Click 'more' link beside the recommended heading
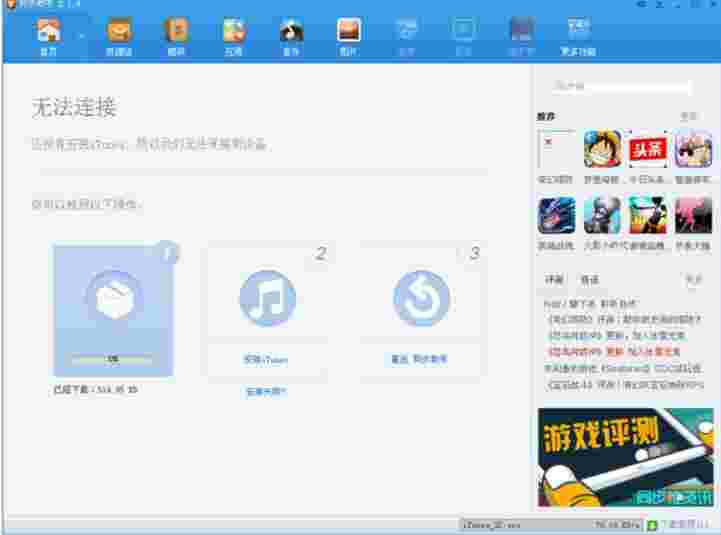 coord(688,116)
